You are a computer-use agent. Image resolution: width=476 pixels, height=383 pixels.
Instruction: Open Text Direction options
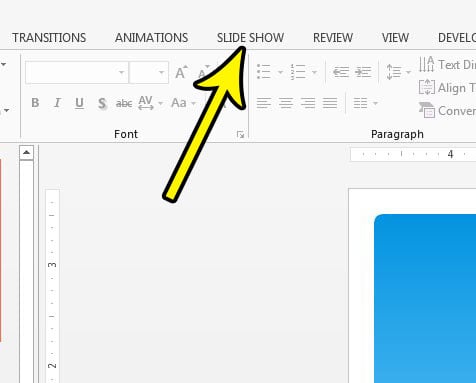[x=447, y=64]
